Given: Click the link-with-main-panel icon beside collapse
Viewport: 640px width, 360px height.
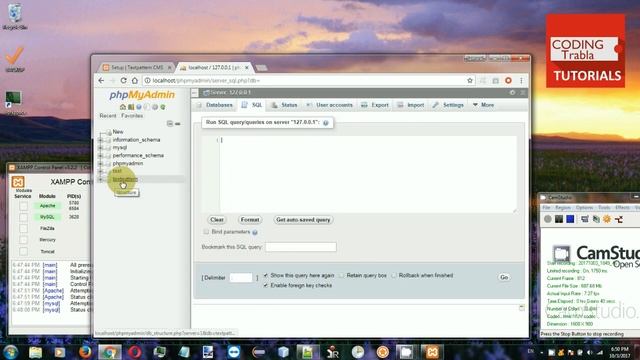Looking at the screenshot, I should pos(178,124).
